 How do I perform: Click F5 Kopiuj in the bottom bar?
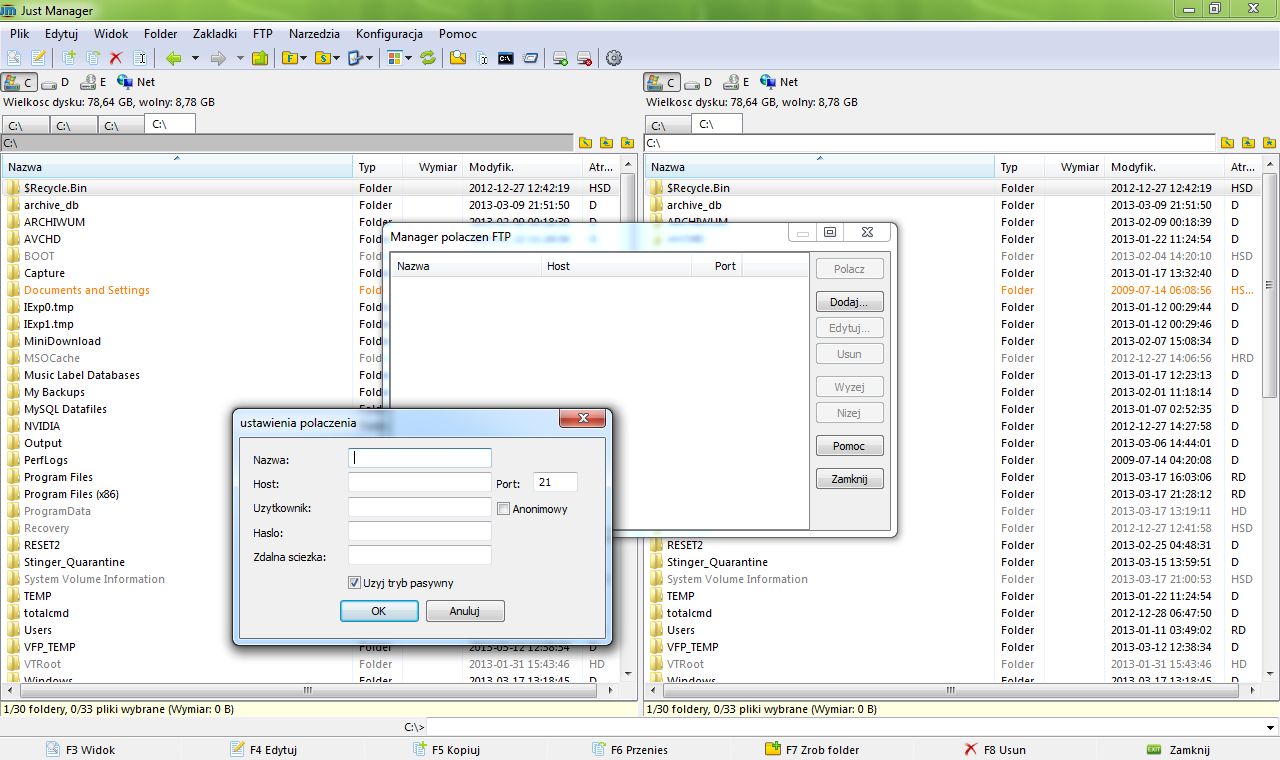[x=446, y=749]
